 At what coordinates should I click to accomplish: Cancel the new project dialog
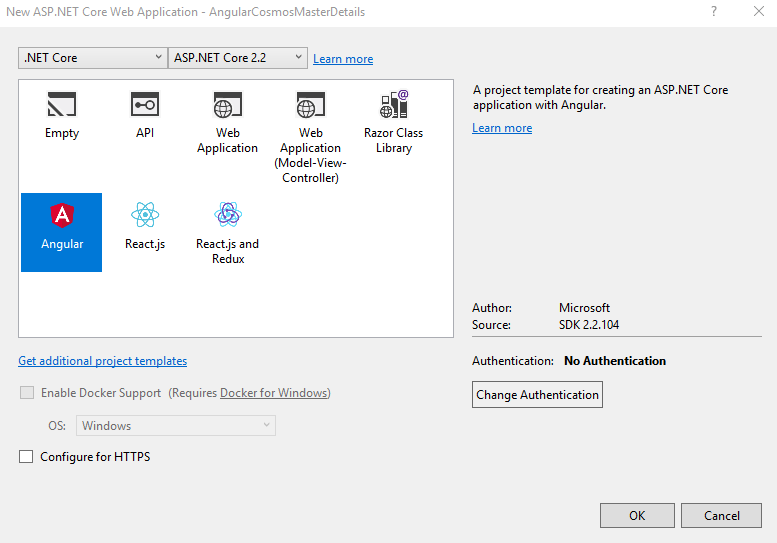coord(721,516)
